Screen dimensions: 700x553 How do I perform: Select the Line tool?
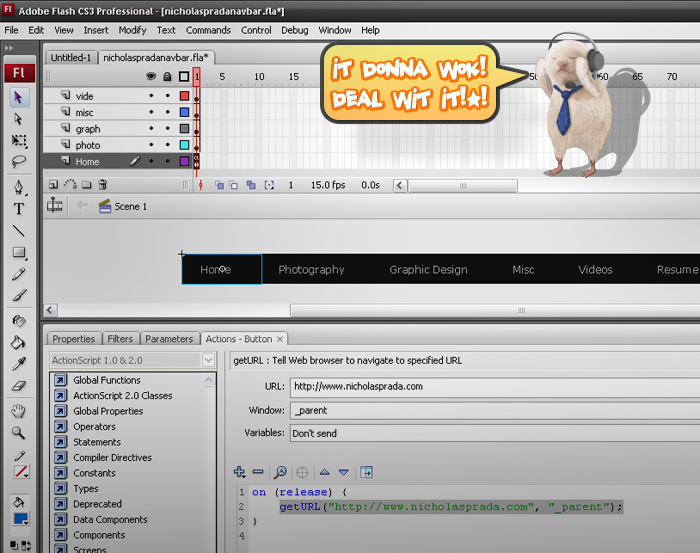(x=19, y=230)
